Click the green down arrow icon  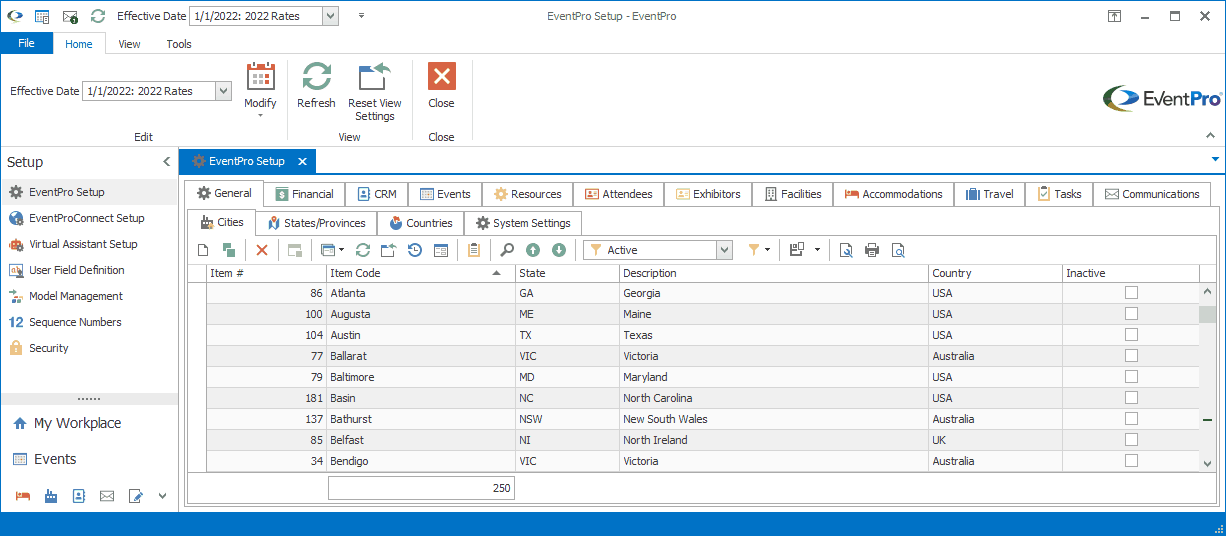(x=559, y=250)
